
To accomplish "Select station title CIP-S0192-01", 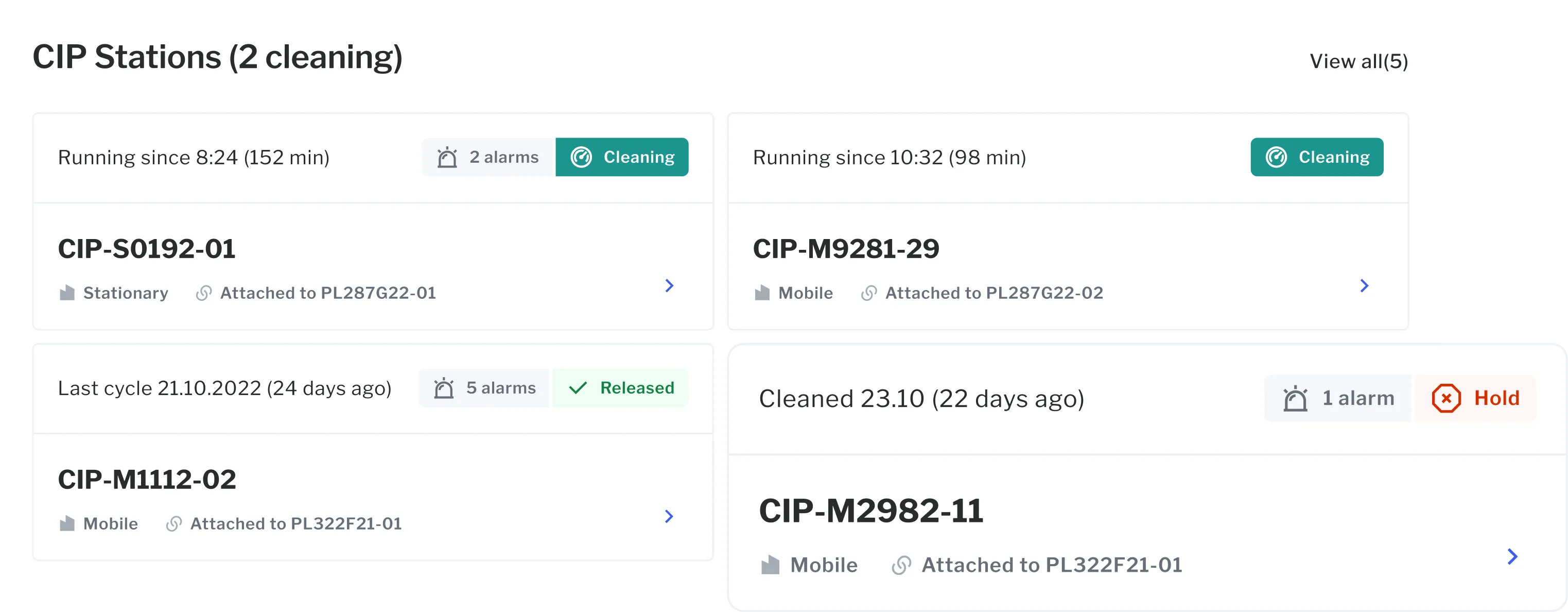I will point(147,248).
